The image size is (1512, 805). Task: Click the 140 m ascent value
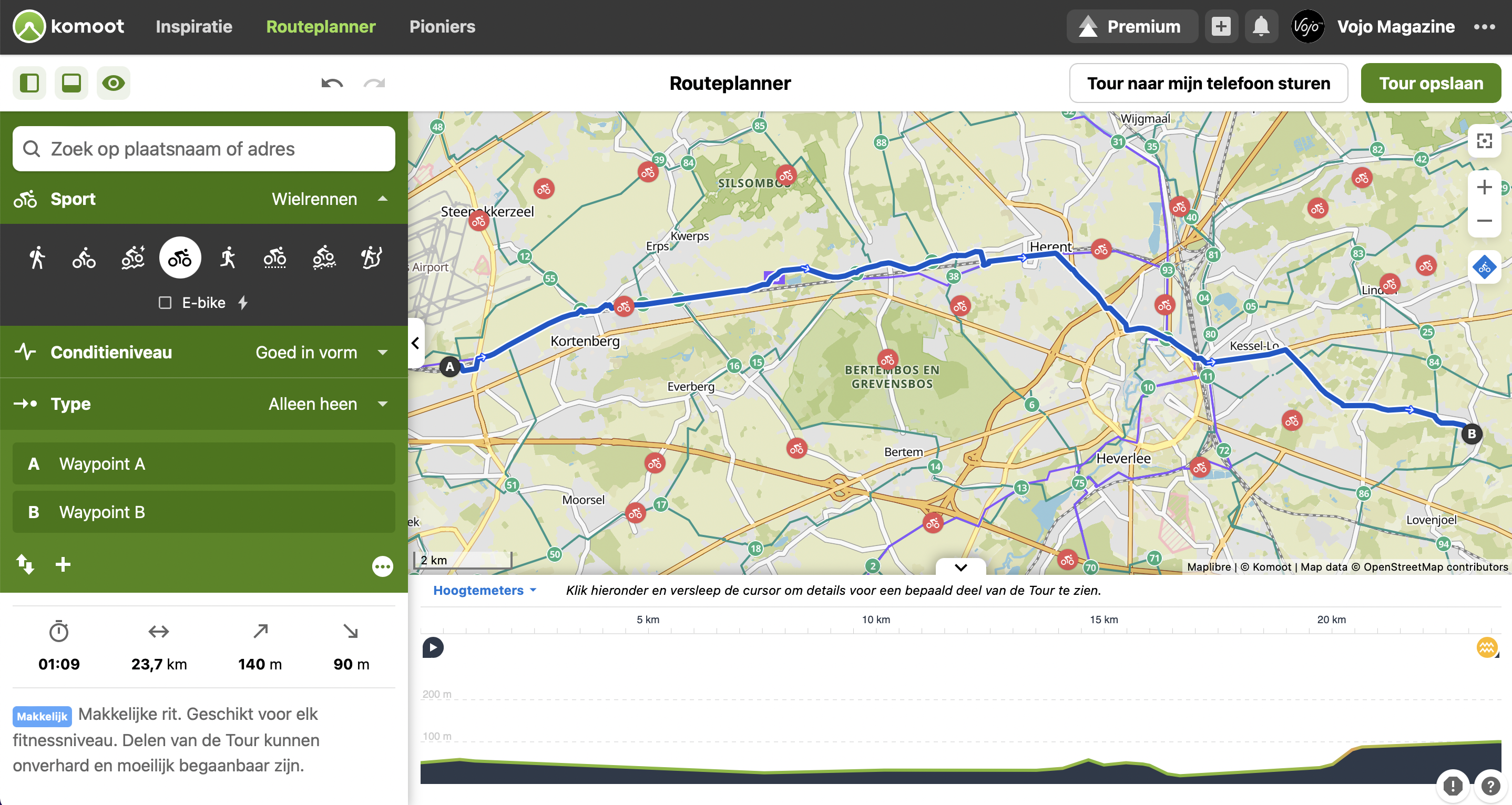(260, 664)
